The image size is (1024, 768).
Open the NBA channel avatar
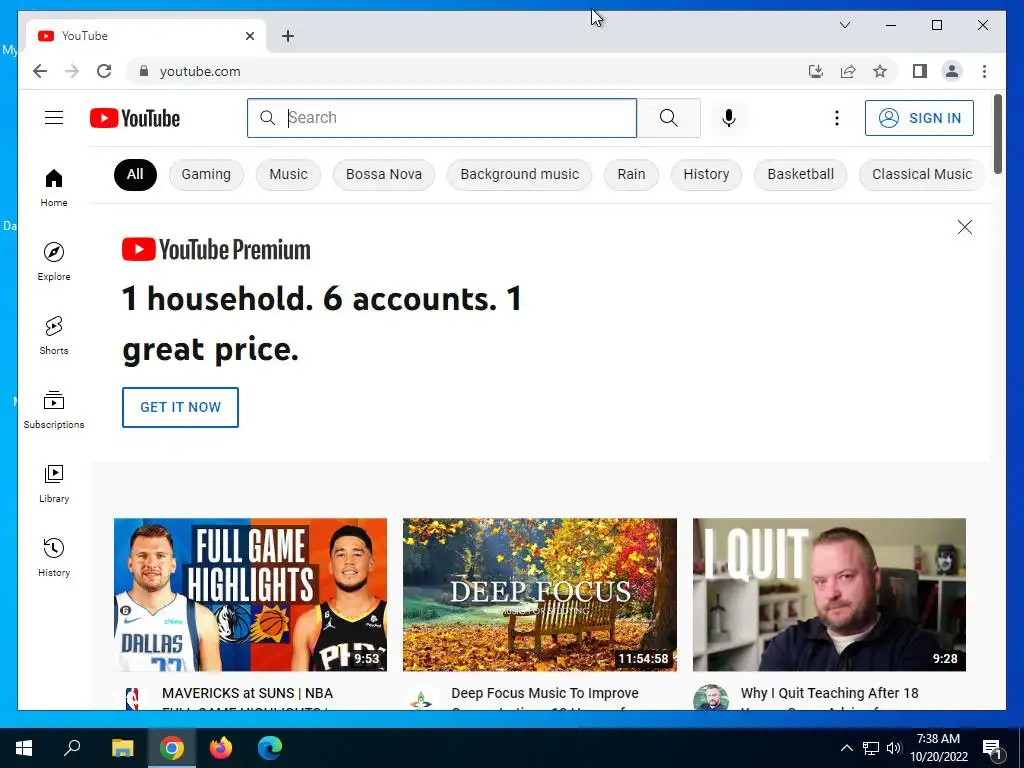pos(133,699)
